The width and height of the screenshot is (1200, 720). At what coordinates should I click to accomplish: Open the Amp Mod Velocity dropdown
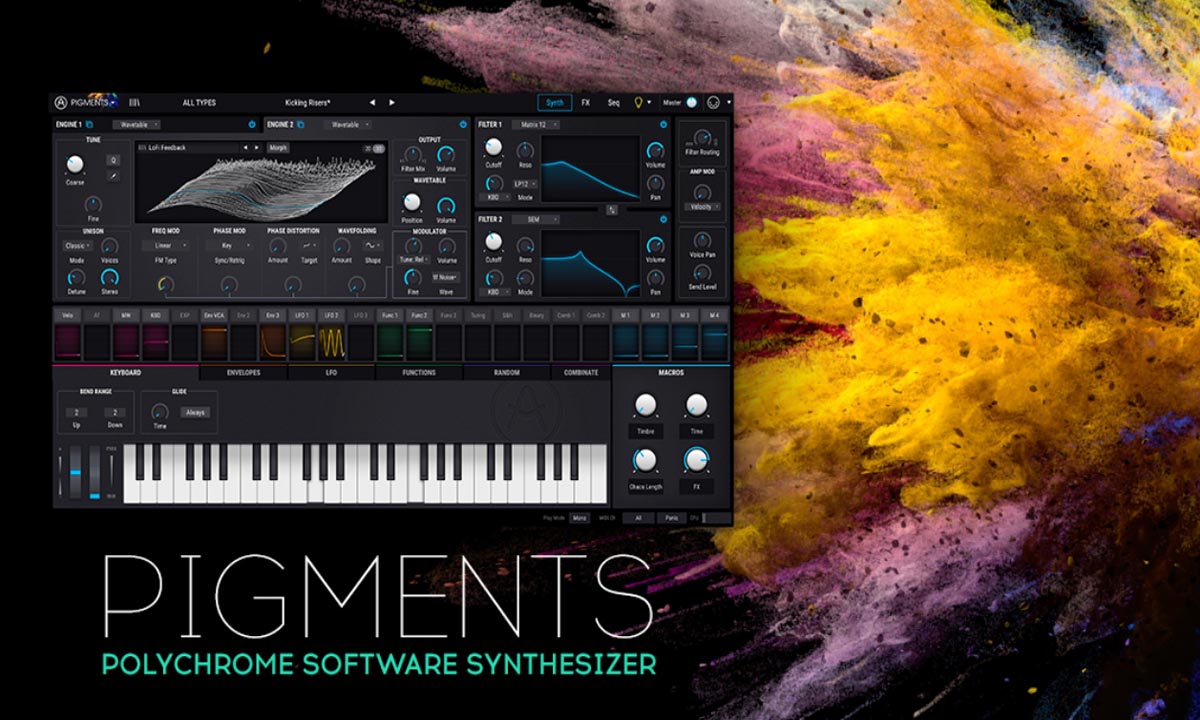[701, 207]
